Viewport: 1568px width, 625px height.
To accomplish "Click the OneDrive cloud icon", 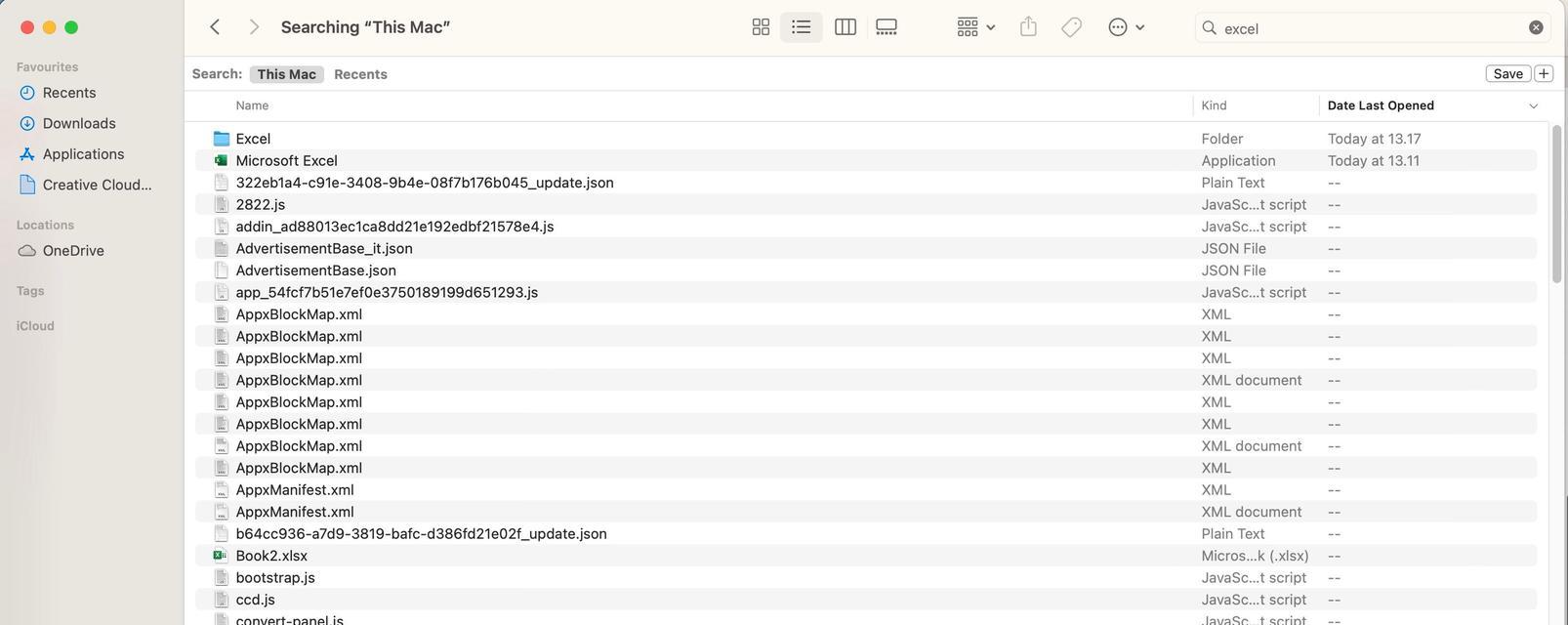I will (27, 251).
